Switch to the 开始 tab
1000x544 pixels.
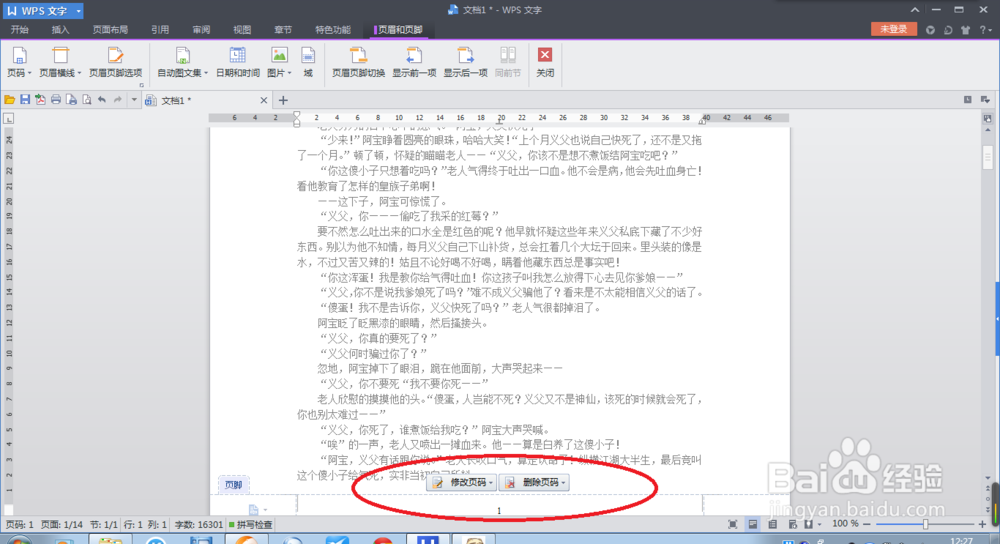pyautogui.click(x=20, y=30)
